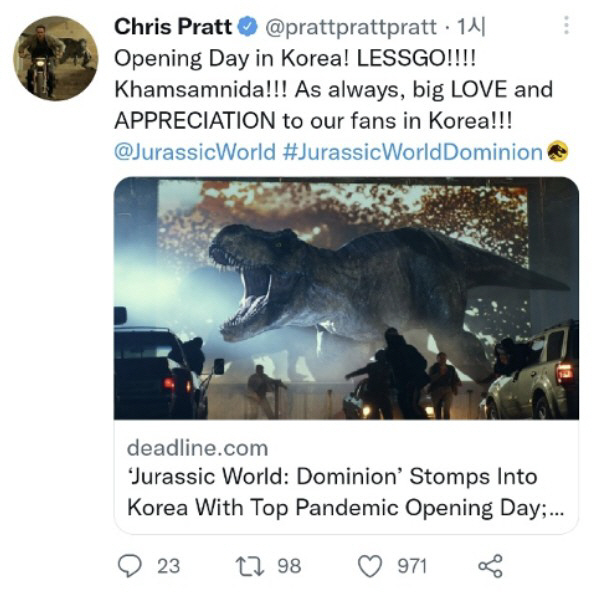Like the tweet with heart icon

tap(369, 566)
